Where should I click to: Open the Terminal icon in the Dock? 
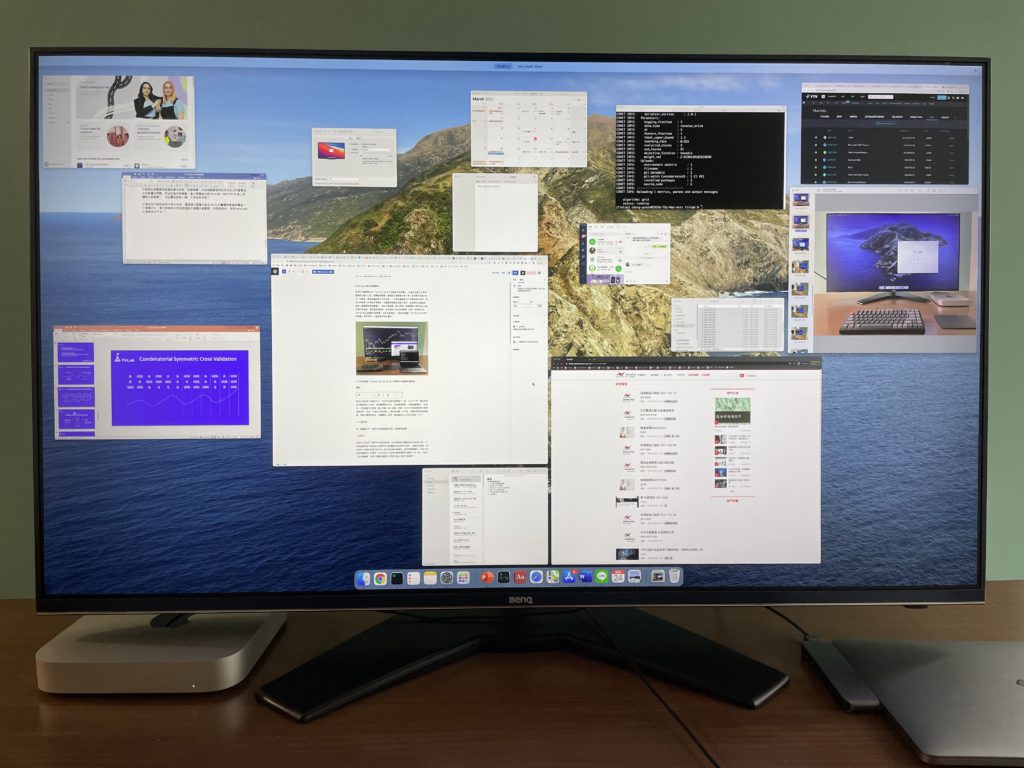click(397, 578)
